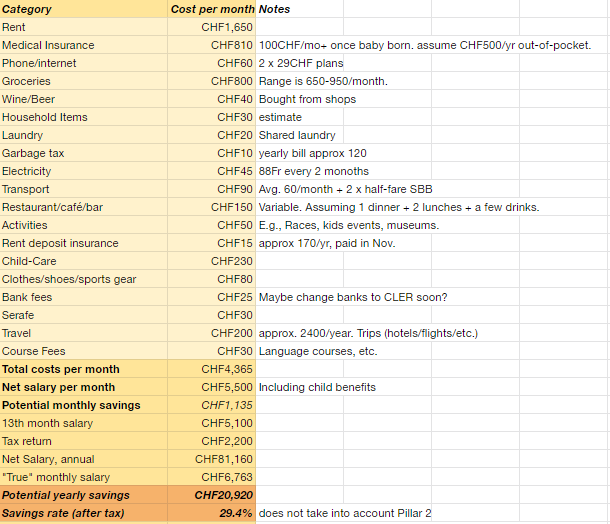
Task: Click the Restaurant/café/bar cell
Action: click(x=84, y=207)
